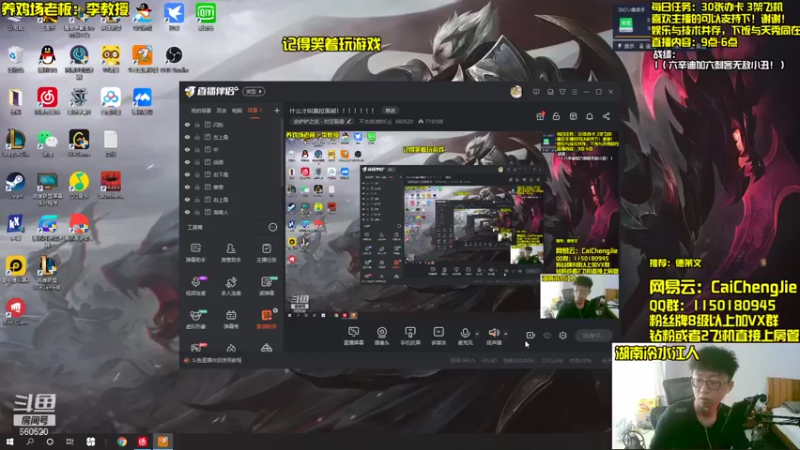Click the 修改 button next to title
Image resolution: width=800 pixels, height=450 pixels.
390,111
